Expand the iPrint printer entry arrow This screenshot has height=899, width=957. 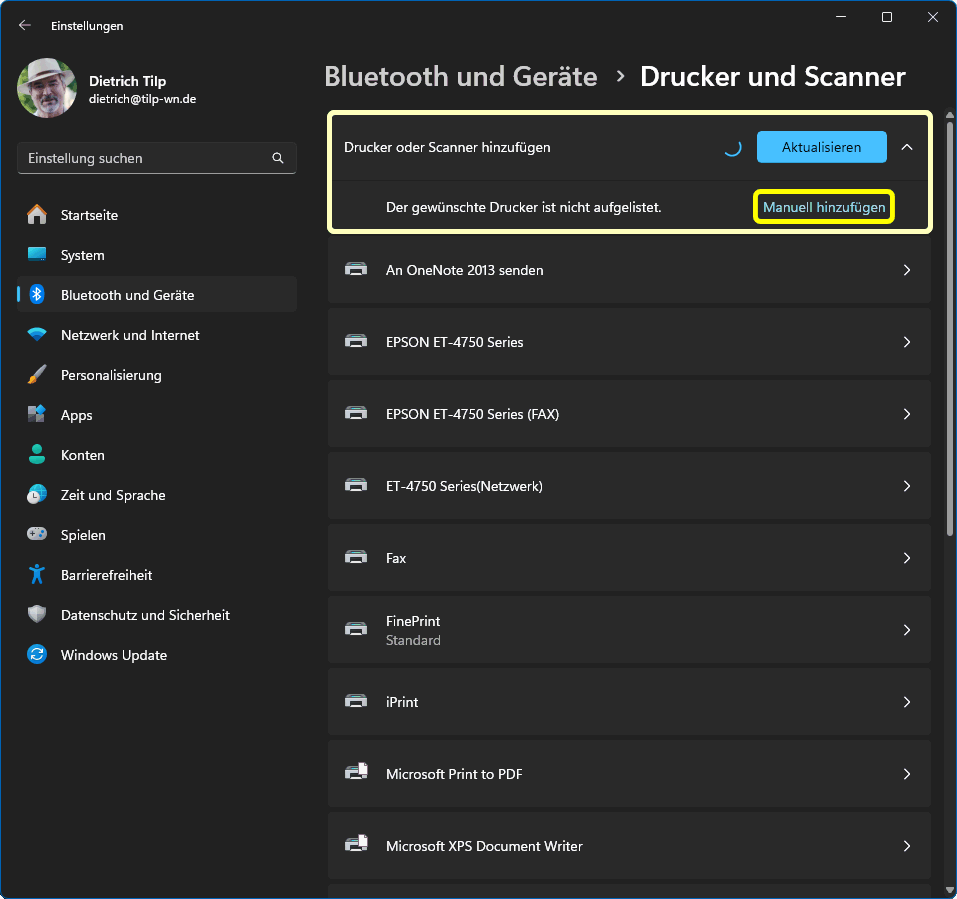click(907, 702)
